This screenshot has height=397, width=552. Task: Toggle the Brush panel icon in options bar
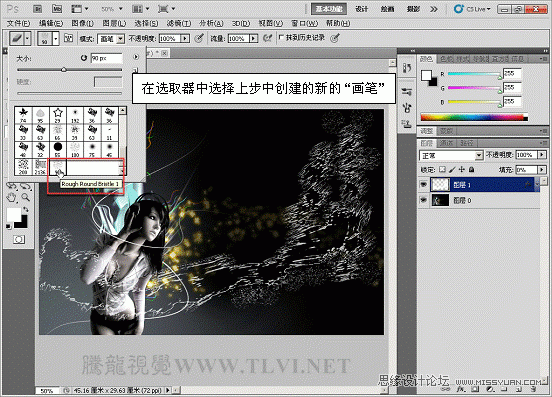[x=68, y=38]
